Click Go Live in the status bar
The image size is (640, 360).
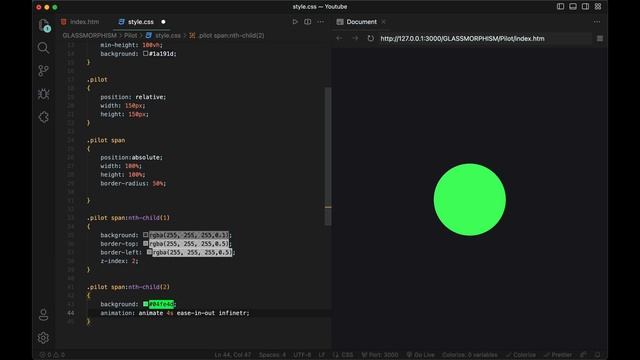421,355
